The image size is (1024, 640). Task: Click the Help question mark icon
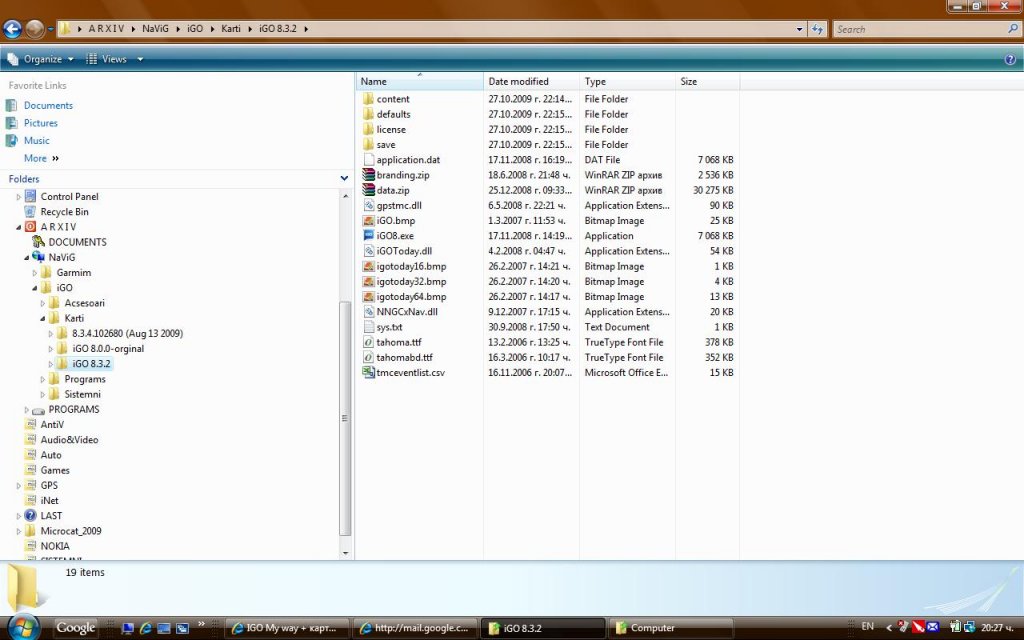(1010, 59)
